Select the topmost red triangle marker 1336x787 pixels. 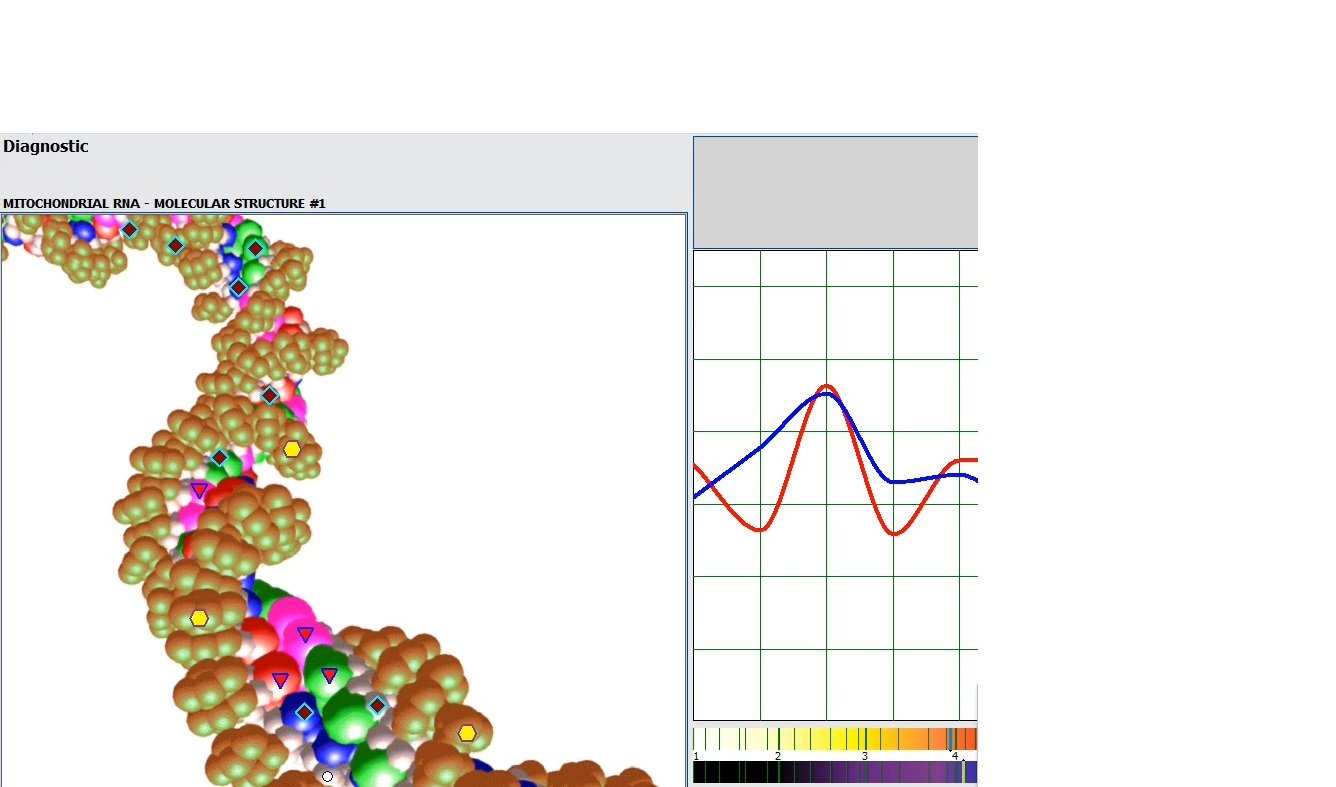click(x=199, y=490)
